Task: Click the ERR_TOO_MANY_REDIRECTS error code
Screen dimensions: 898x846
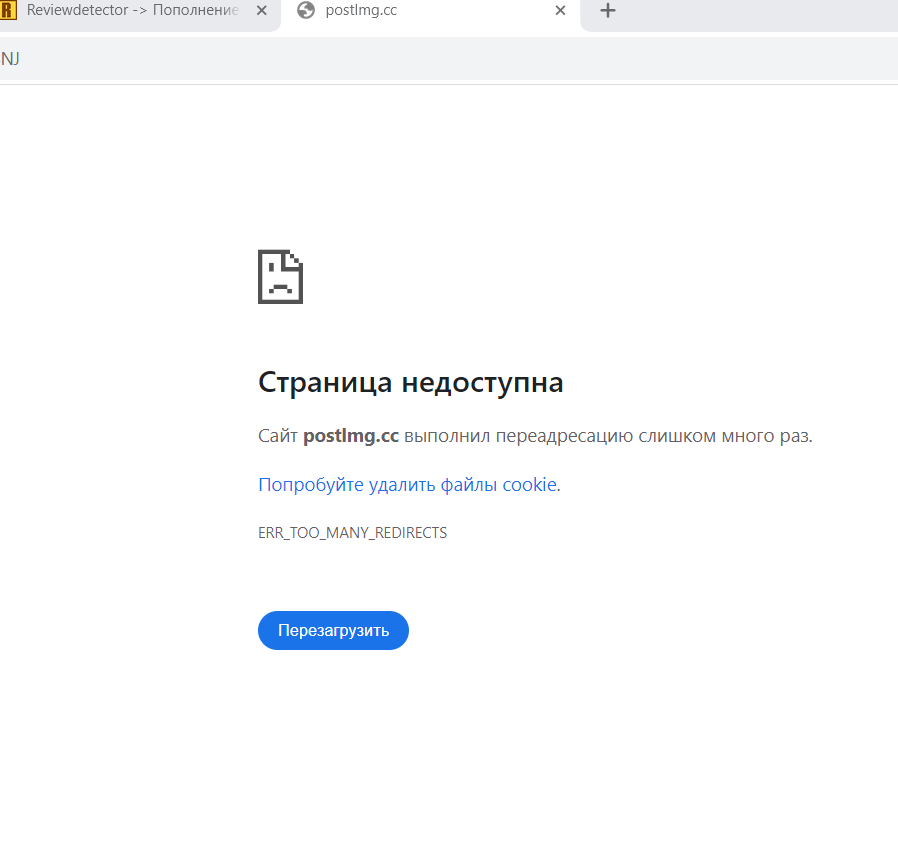Action: click(353, 533)
